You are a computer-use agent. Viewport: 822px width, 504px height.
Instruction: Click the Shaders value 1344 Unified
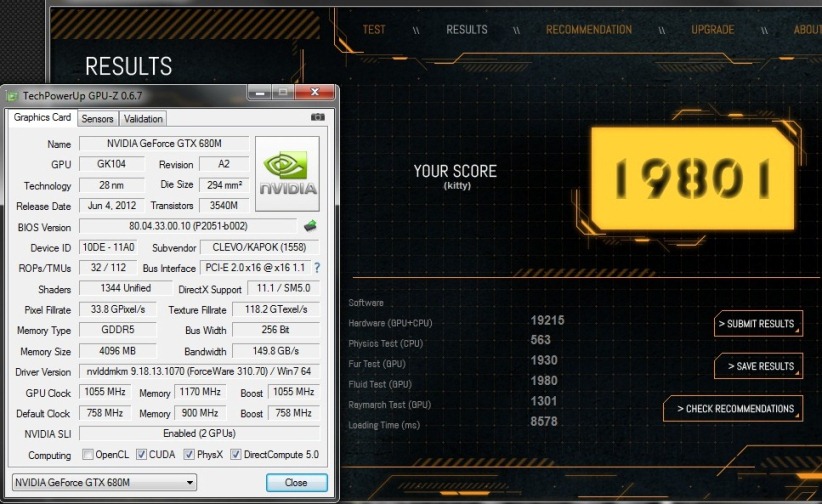point(126,288)
